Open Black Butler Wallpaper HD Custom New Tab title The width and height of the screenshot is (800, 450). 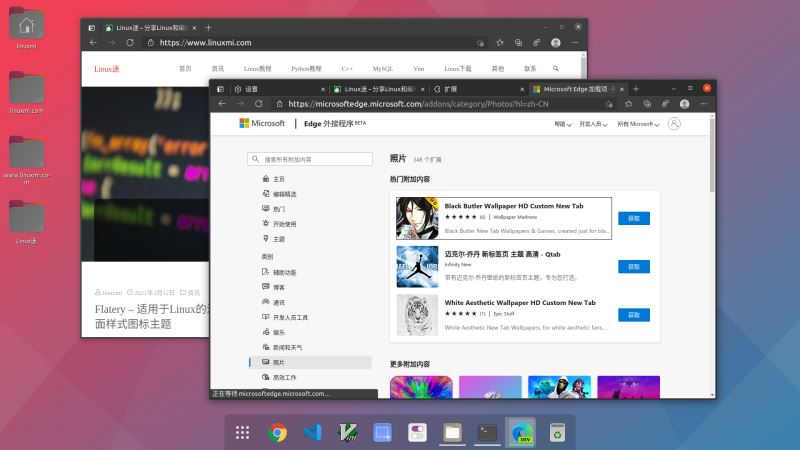pos(514,206)
